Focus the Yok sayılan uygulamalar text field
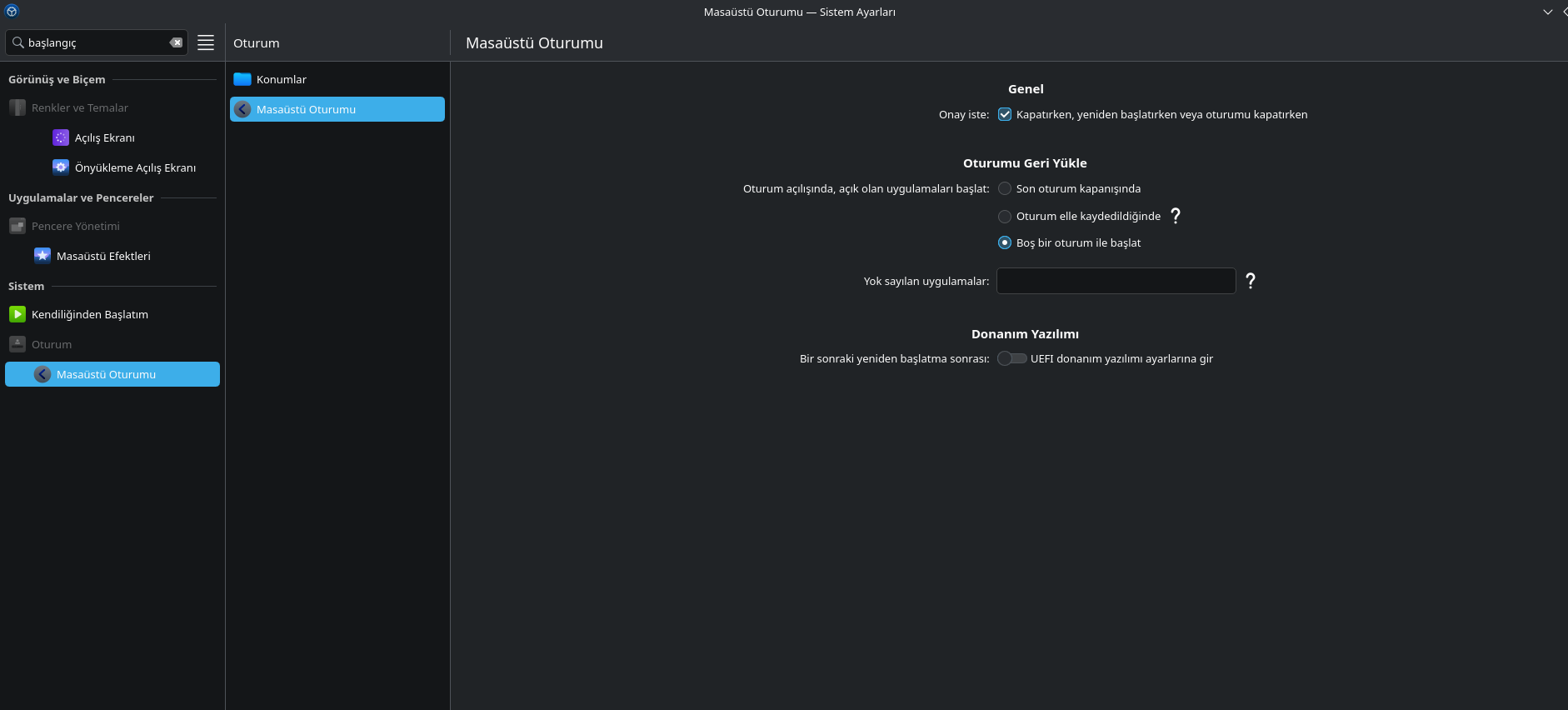 1116,281
